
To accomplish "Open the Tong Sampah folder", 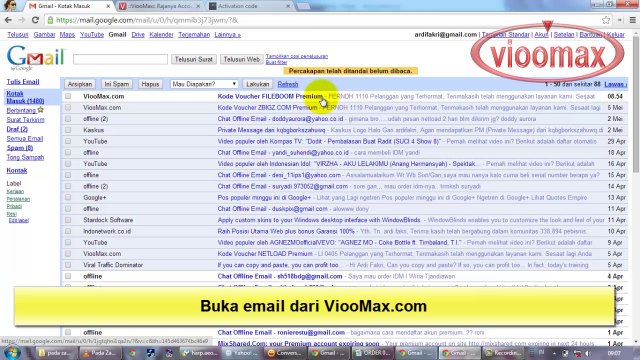I will pos(25,157).
